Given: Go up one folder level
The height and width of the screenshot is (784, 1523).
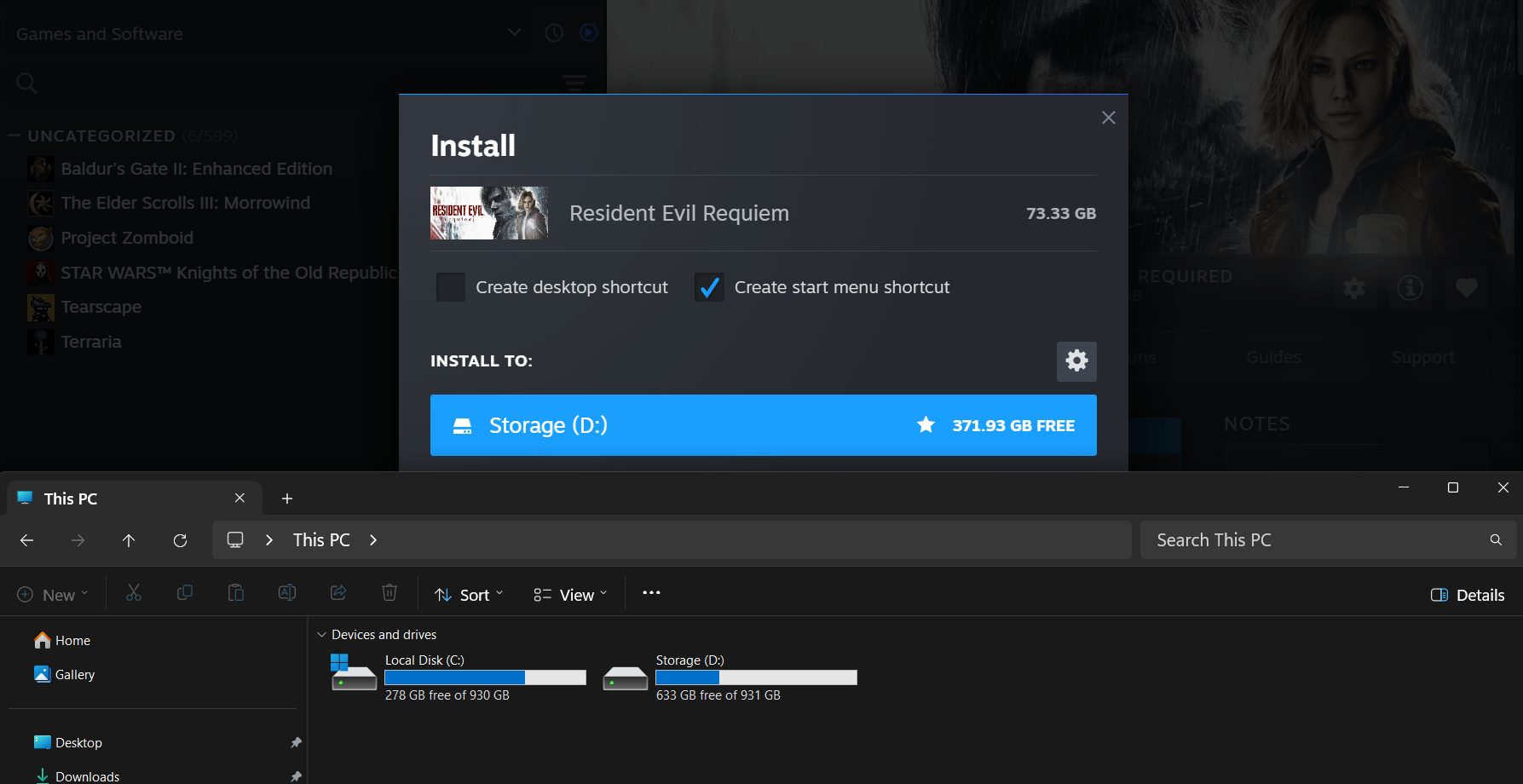Looking at the screenshot, I should [x=129, y=540].
